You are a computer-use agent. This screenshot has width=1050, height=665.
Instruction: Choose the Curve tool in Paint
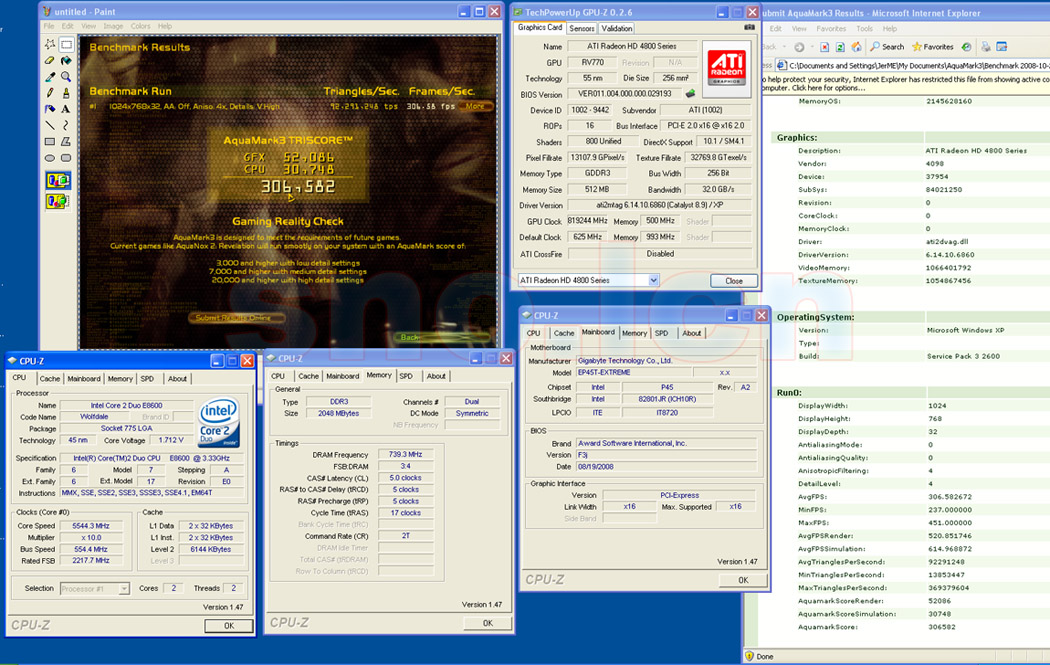66,125
